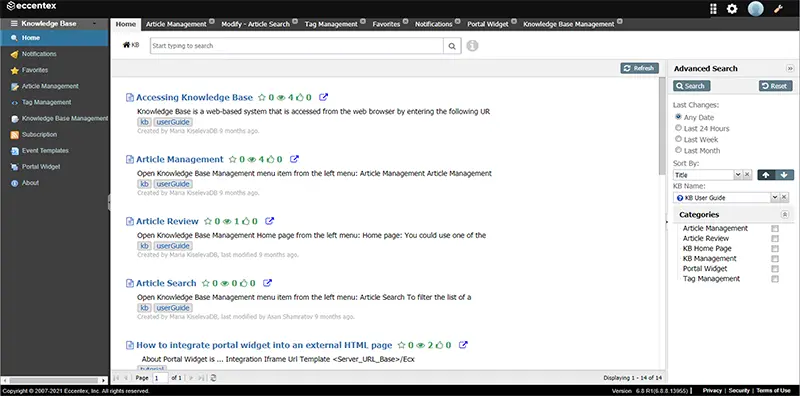Clear the KB Name field
The image size is (800, 396).
(x=785, y=197)
